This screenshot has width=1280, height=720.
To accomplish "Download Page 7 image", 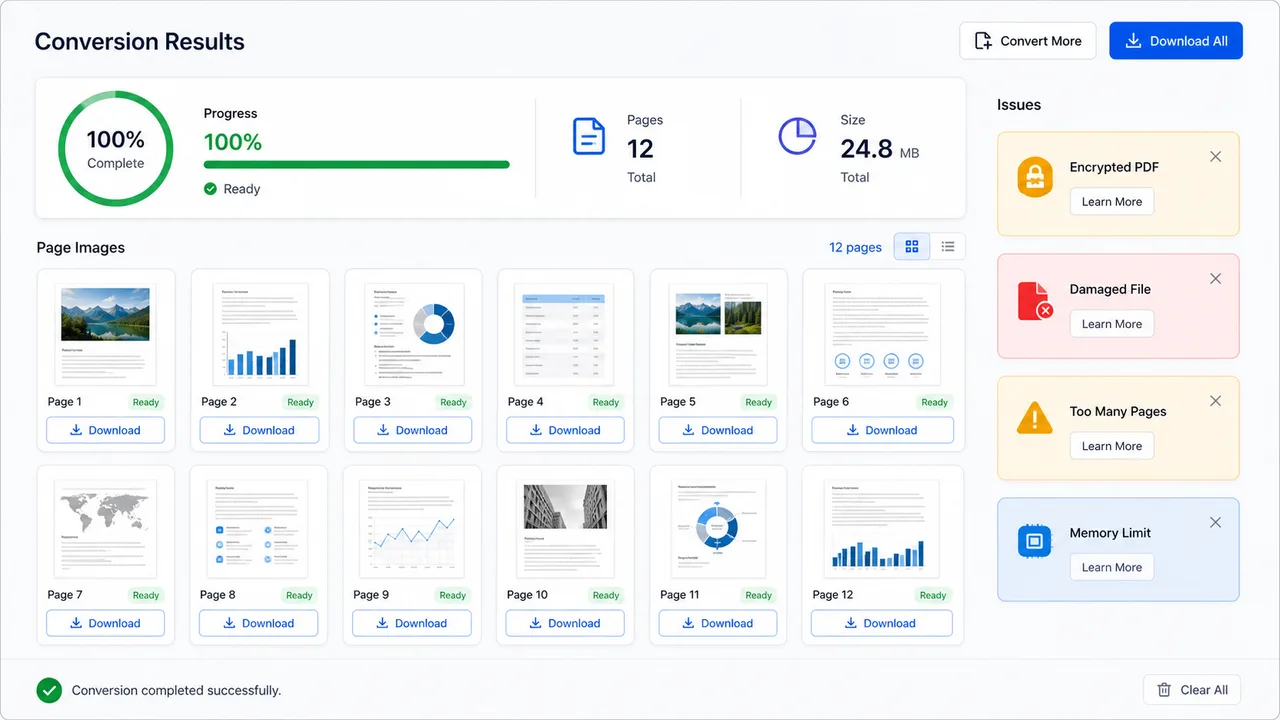I will (105, 624).
